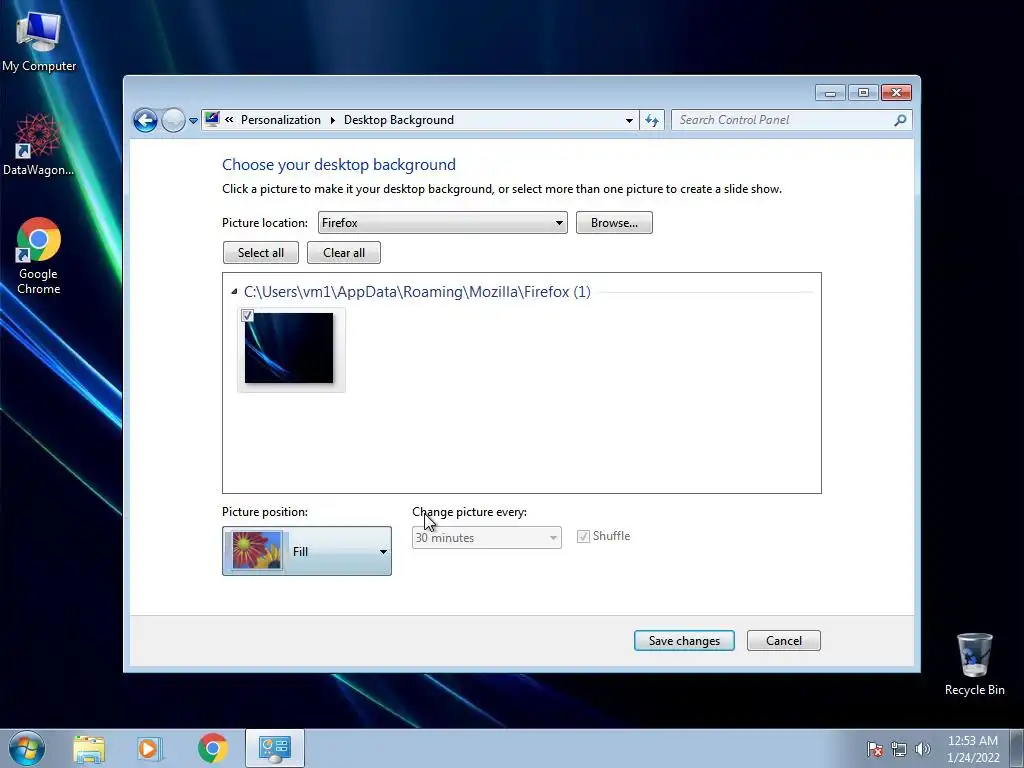Click the double chevron before Personalization
This screenshot has width=1024, height=768.
pos(229,120)
